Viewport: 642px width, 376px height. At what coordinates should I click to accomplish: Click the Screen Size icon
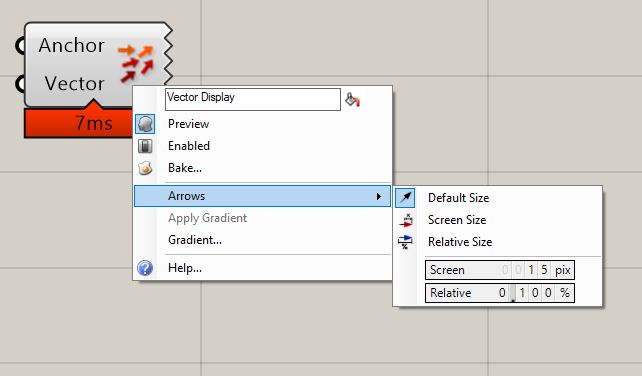pos(405,220)
